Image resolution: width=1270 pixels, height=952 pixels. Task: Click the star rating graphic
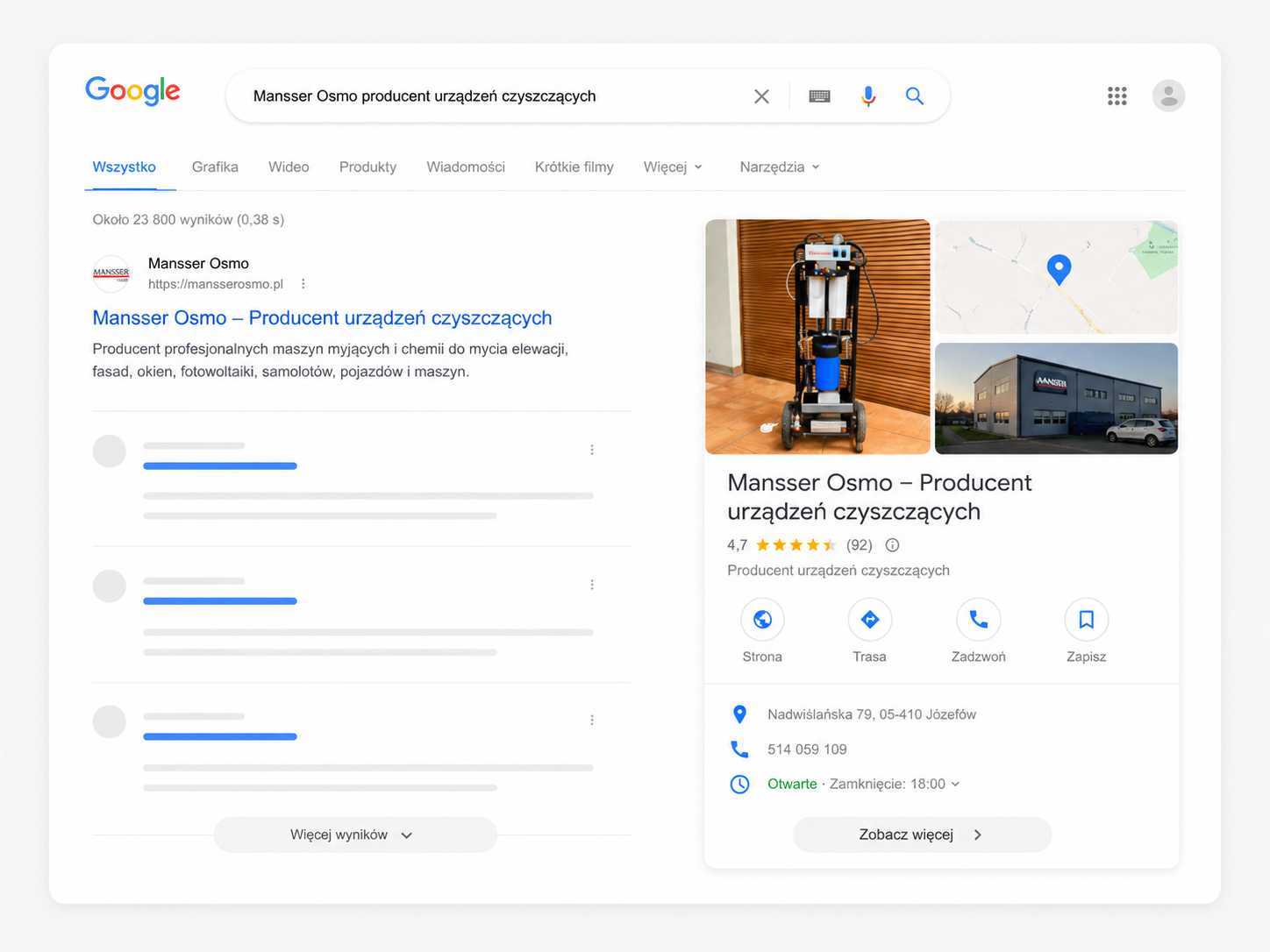(x=796, y=545)
